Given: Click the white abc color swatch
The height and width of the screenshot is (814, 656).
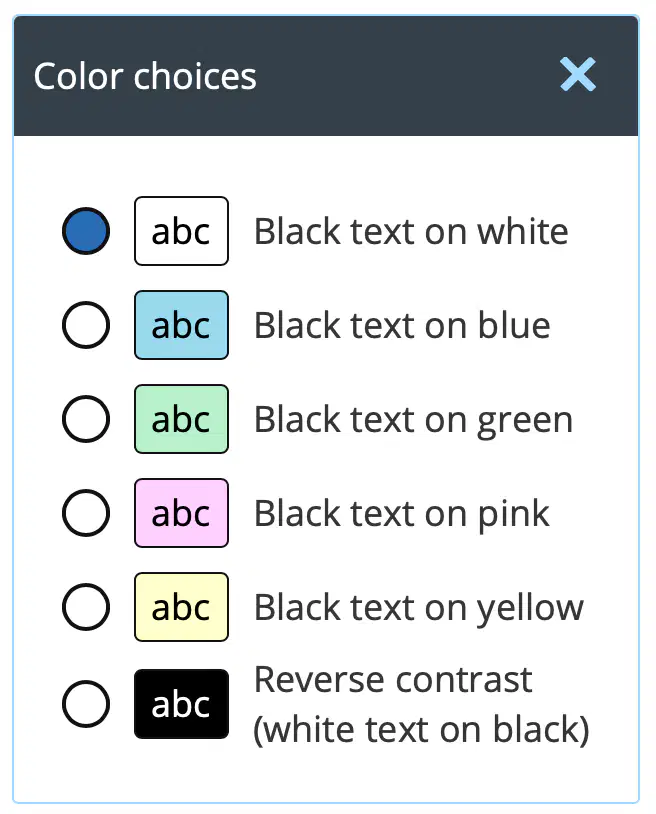Looking at the screenshot, I should [x=181, y=231].
